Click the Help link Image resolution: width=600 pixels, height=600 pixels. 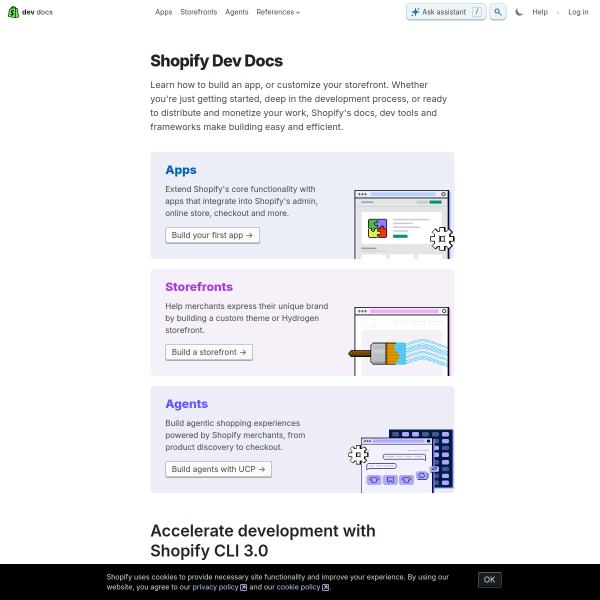click(540, 12)
